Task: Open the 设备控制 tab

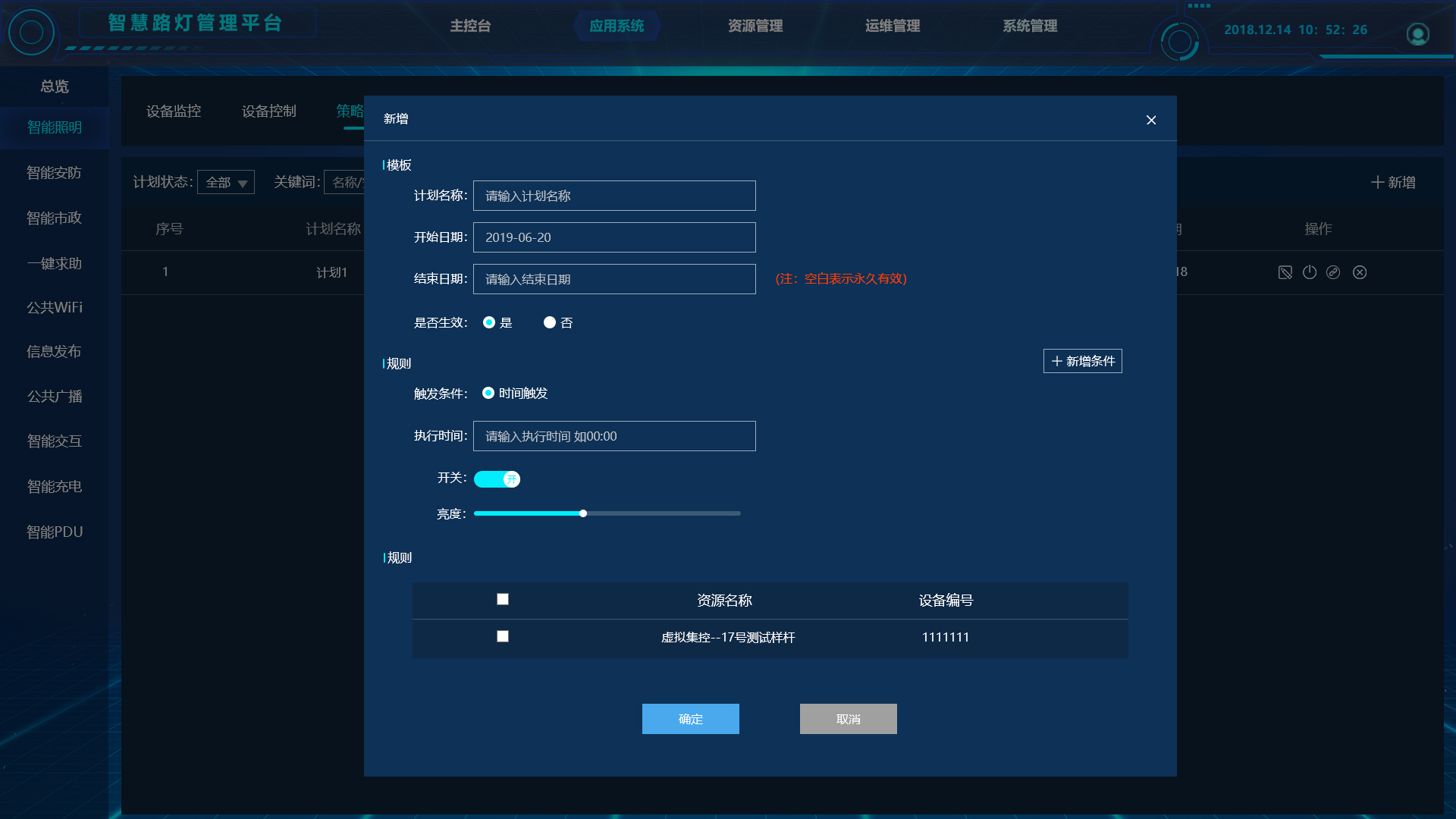Action: [x=268, y=111]
